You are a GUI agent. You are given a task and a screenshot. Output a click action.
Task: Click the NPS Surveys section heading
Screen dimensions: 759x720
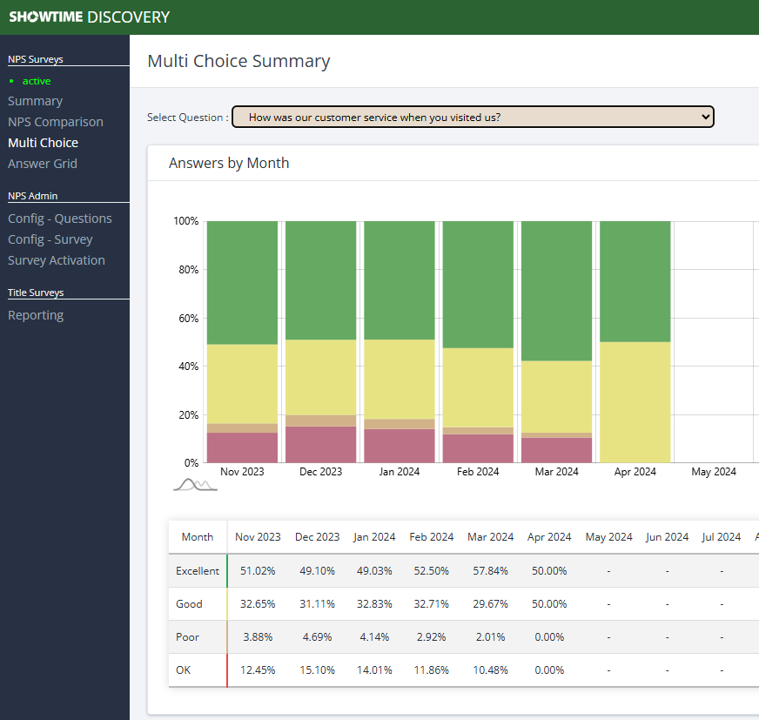click(35, 59)
